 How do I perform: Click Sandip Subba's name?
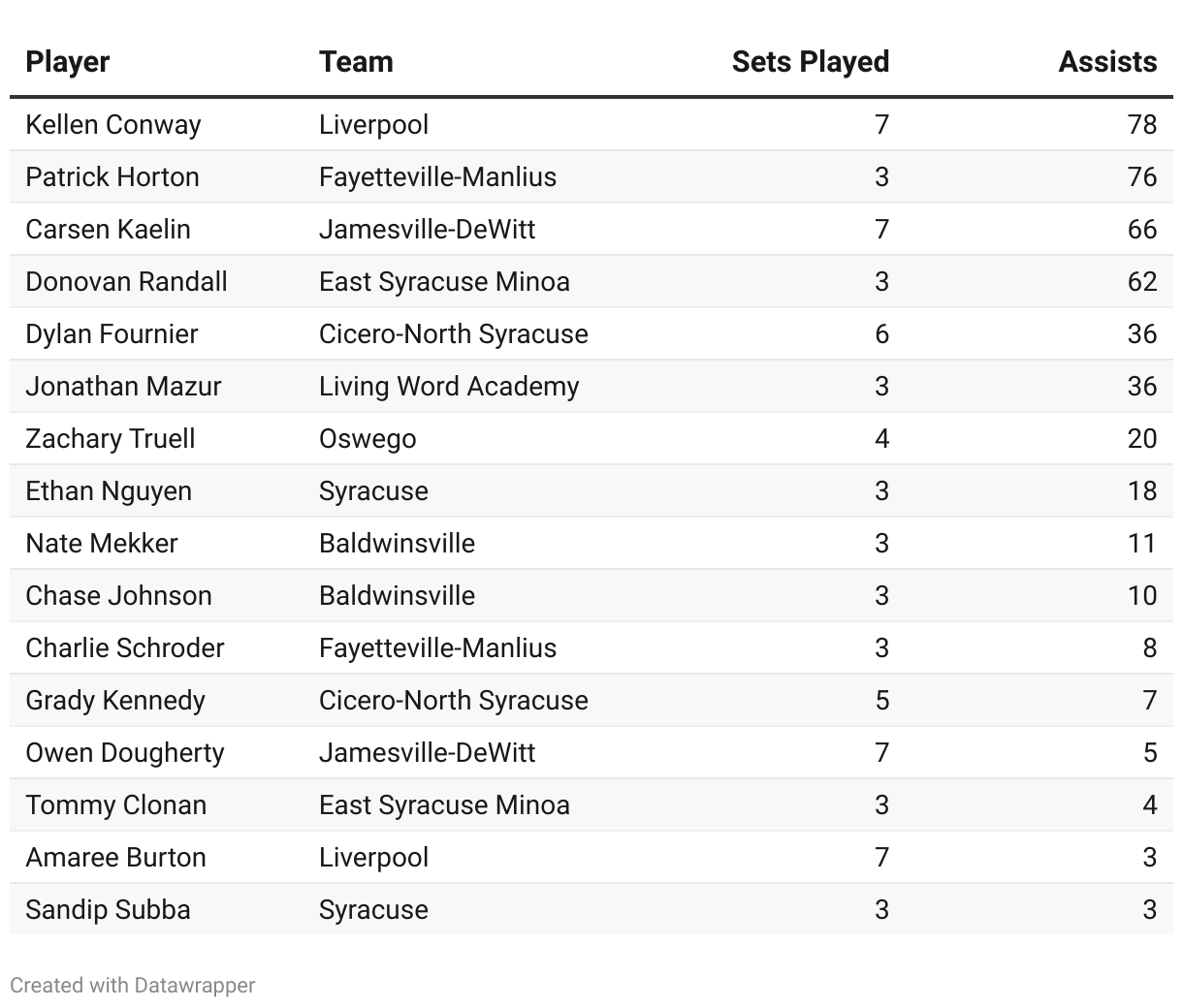(x=108, y=910)
